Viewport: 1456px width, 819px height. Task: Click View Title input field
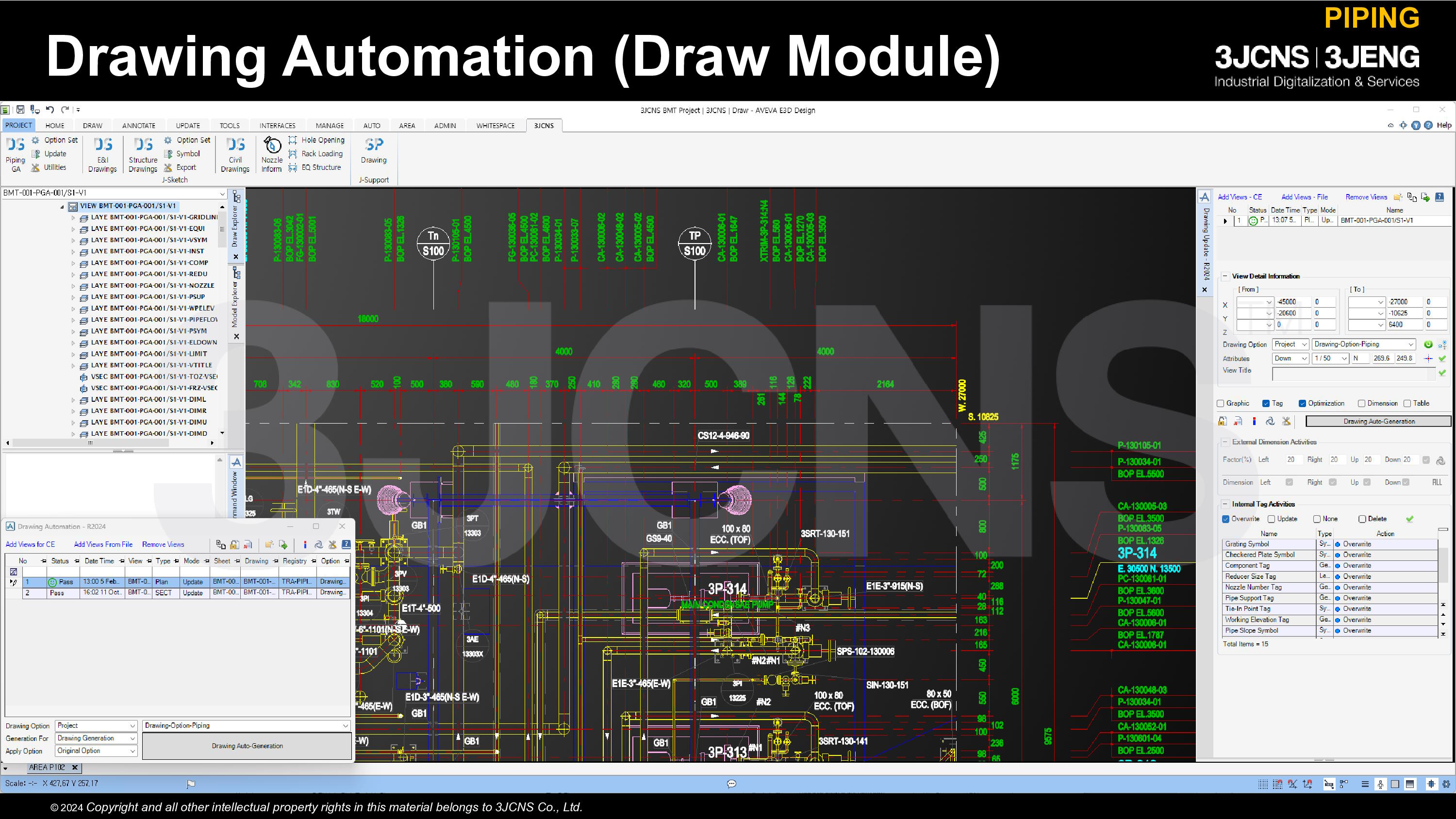pyautogui.click(x=1354, y=373)
